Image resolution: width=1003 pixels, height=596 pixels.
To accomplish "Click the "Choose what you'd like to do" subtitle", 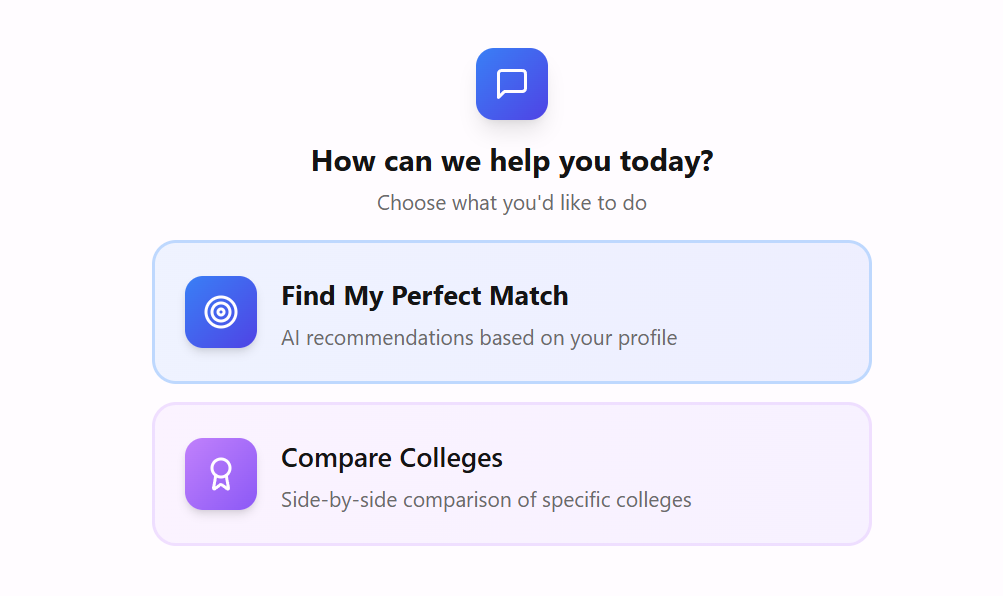I will 512,203.
